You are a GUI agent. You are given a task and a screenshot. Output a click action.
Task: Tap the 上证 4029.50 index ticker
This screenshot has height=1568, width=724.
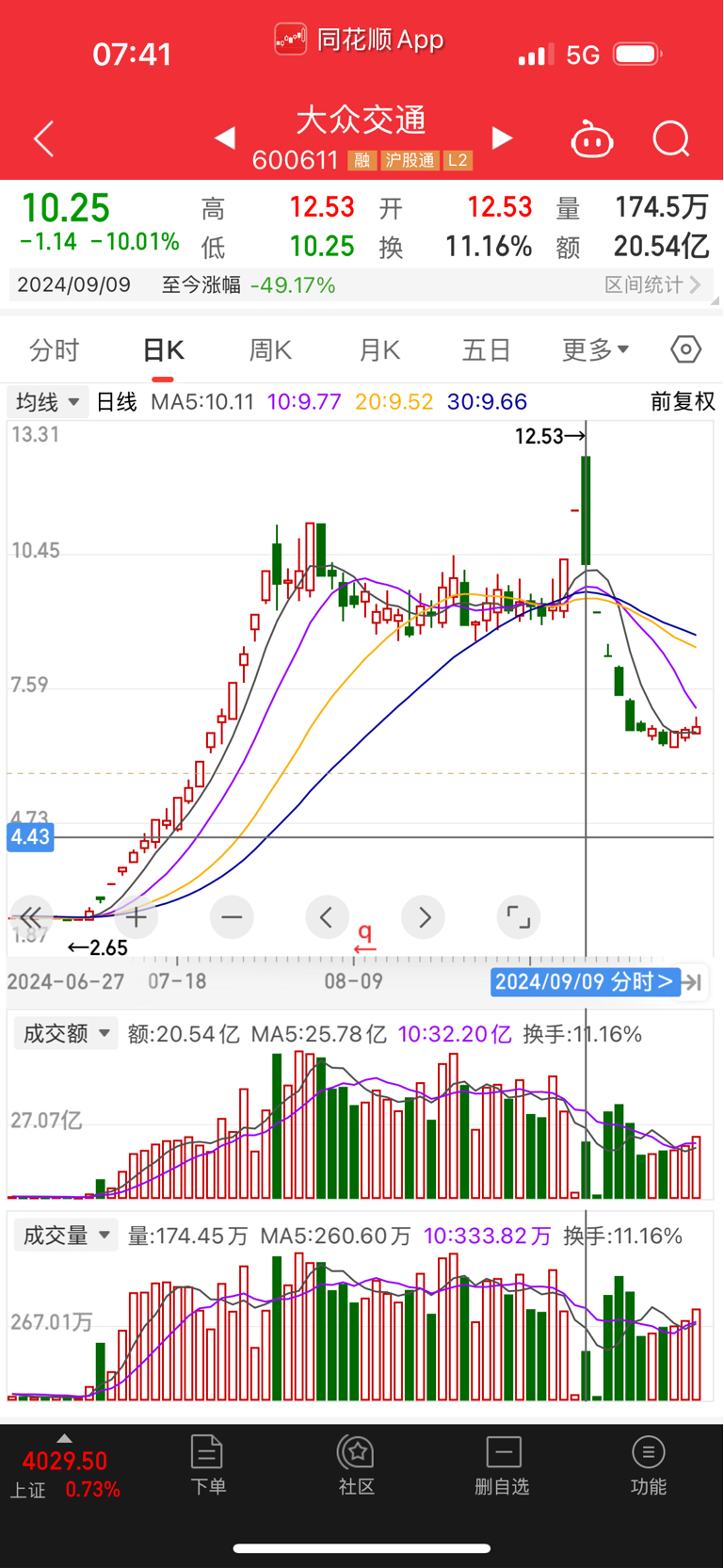(x=65, y=1475)
